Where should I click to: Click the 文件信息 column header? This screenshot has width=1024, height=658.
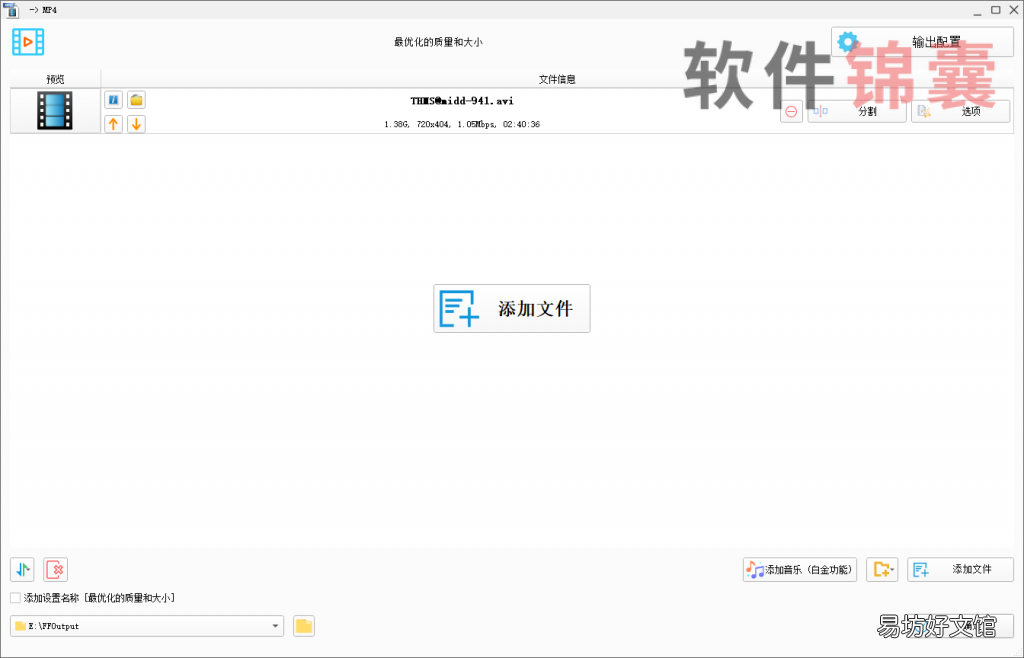(557, 79)
